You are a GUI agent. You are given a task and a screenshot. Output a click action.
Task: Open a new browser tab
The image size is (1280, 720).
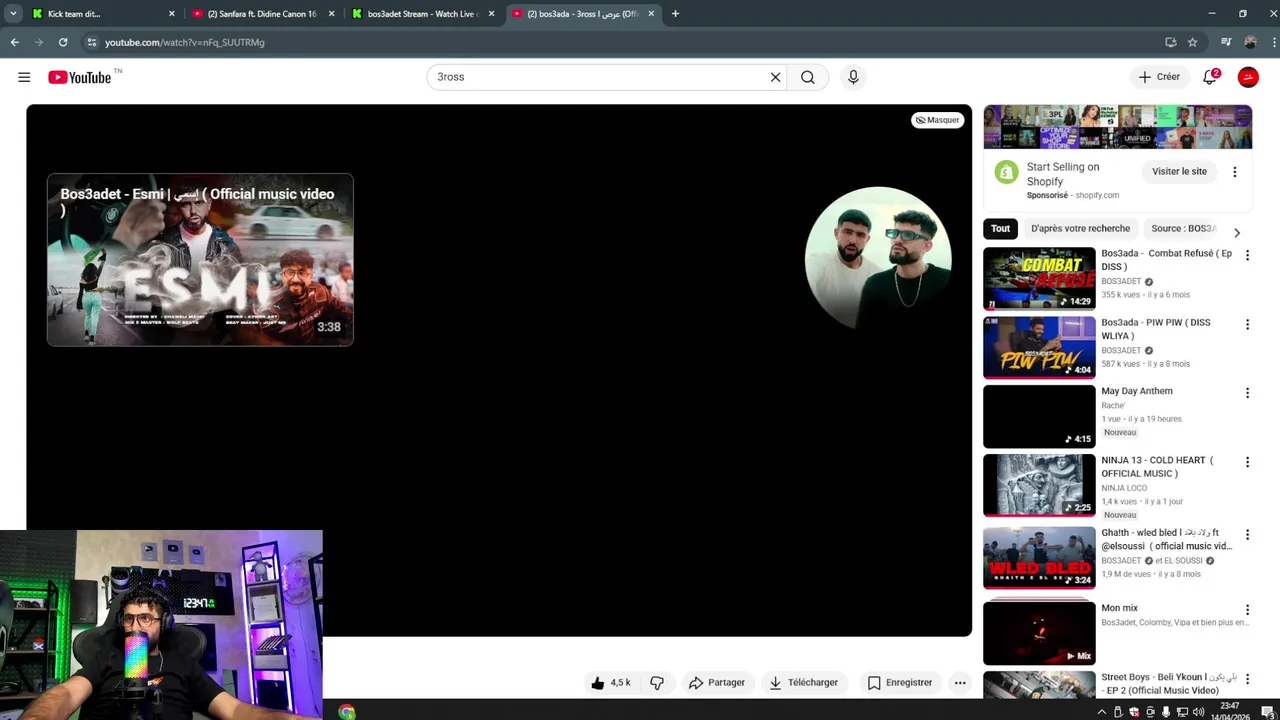(675, 14)
